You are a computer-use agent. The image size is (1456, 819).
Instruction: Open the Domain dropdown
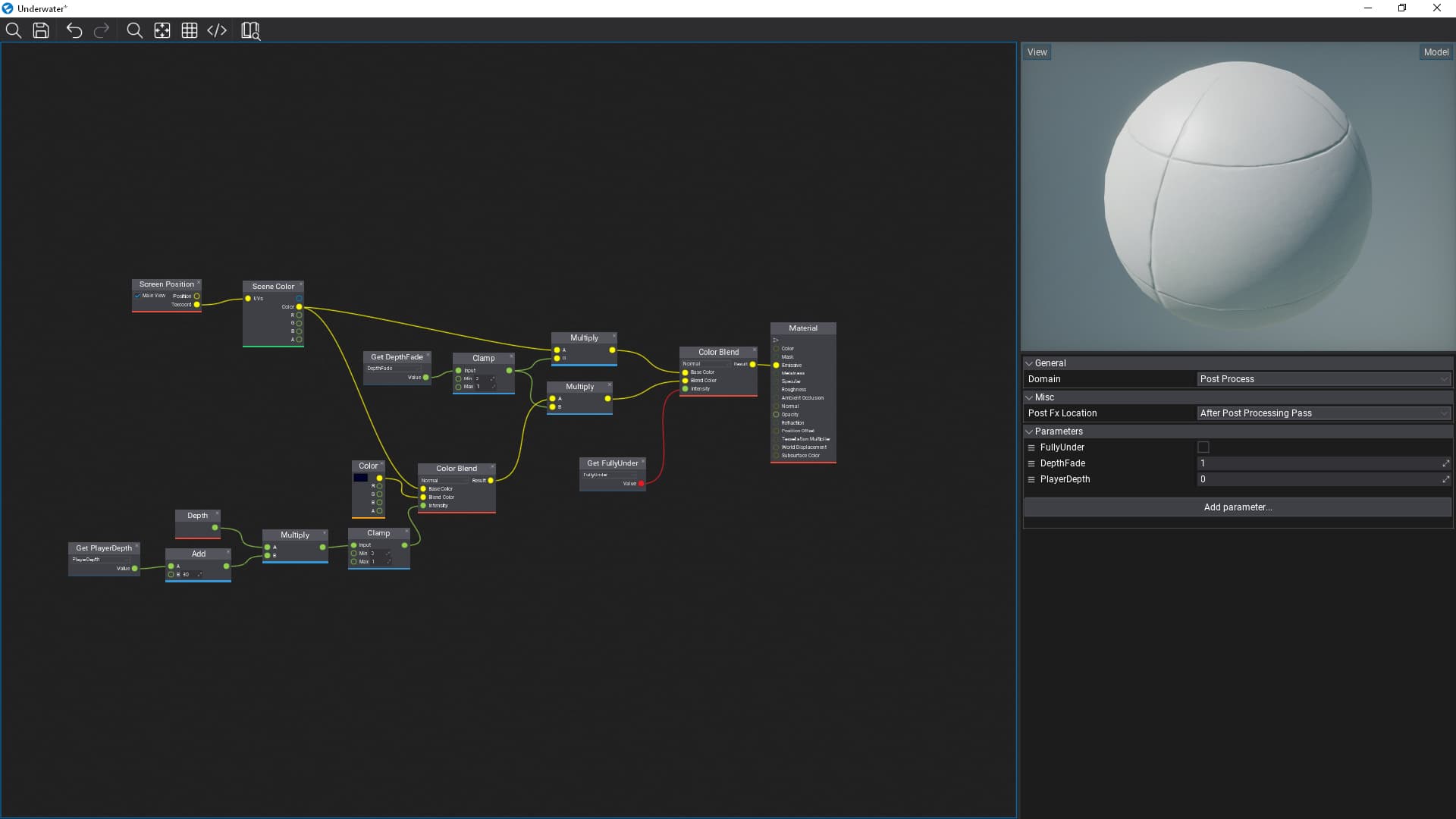tap(1323, 379)
